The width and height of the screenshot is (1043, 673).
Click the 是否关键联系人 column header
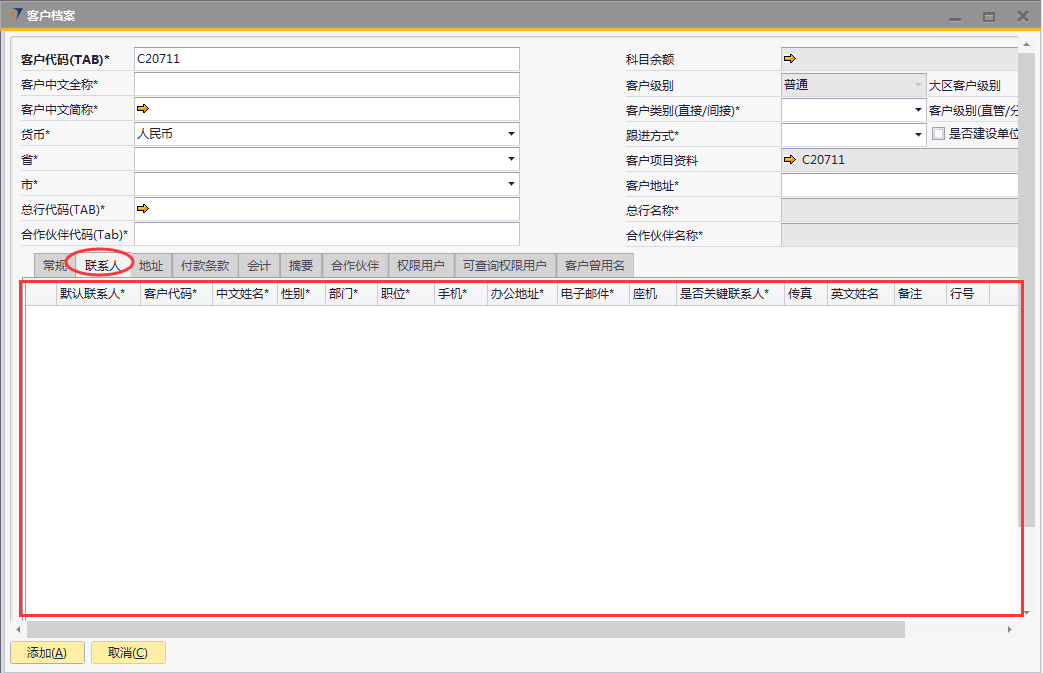[724, 295]
